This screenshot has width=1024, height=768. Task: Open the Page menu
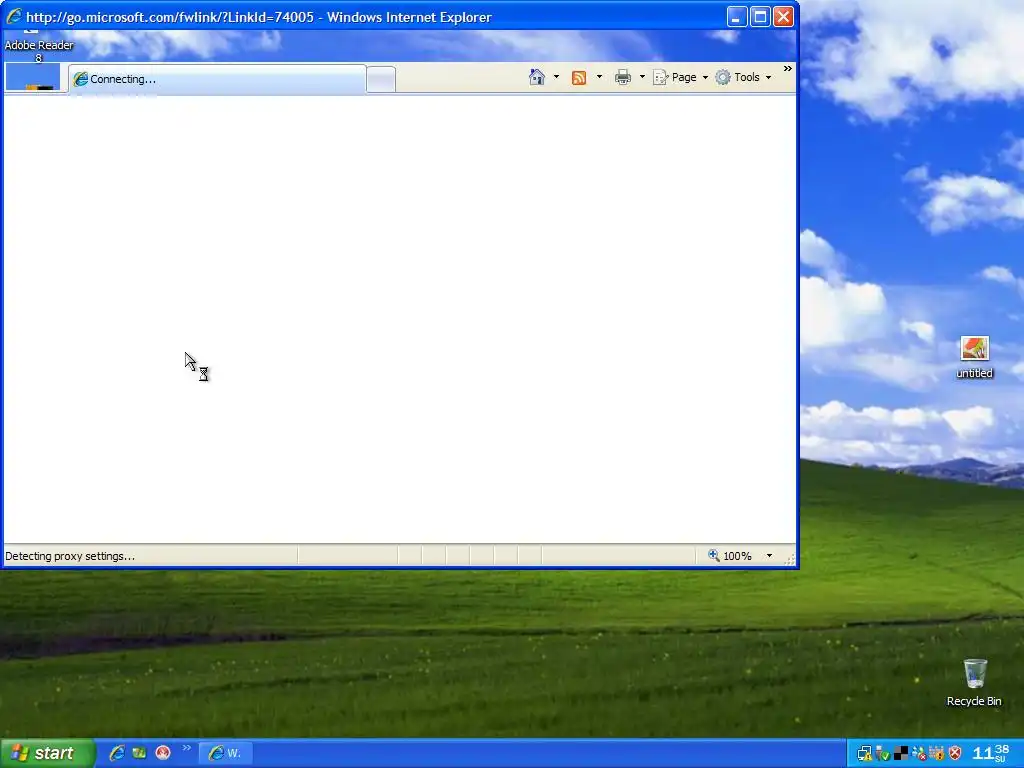(x=680, y=77)
